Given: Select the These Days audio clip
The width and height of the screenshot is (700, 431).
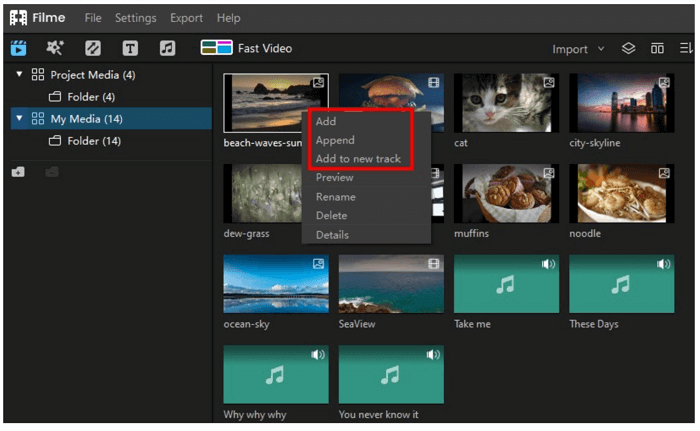Looking at the screenshot, I should click(621, 284).
